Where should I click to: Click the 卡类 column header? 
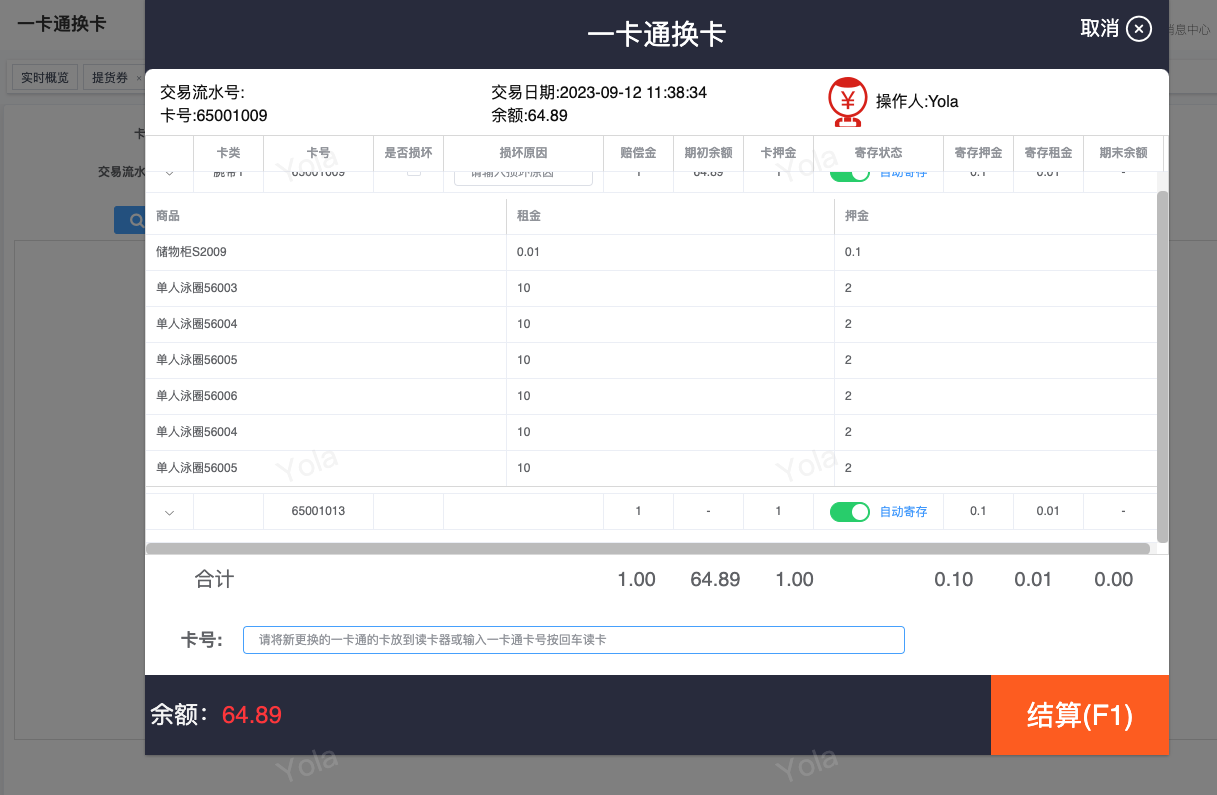pos(229,153)
